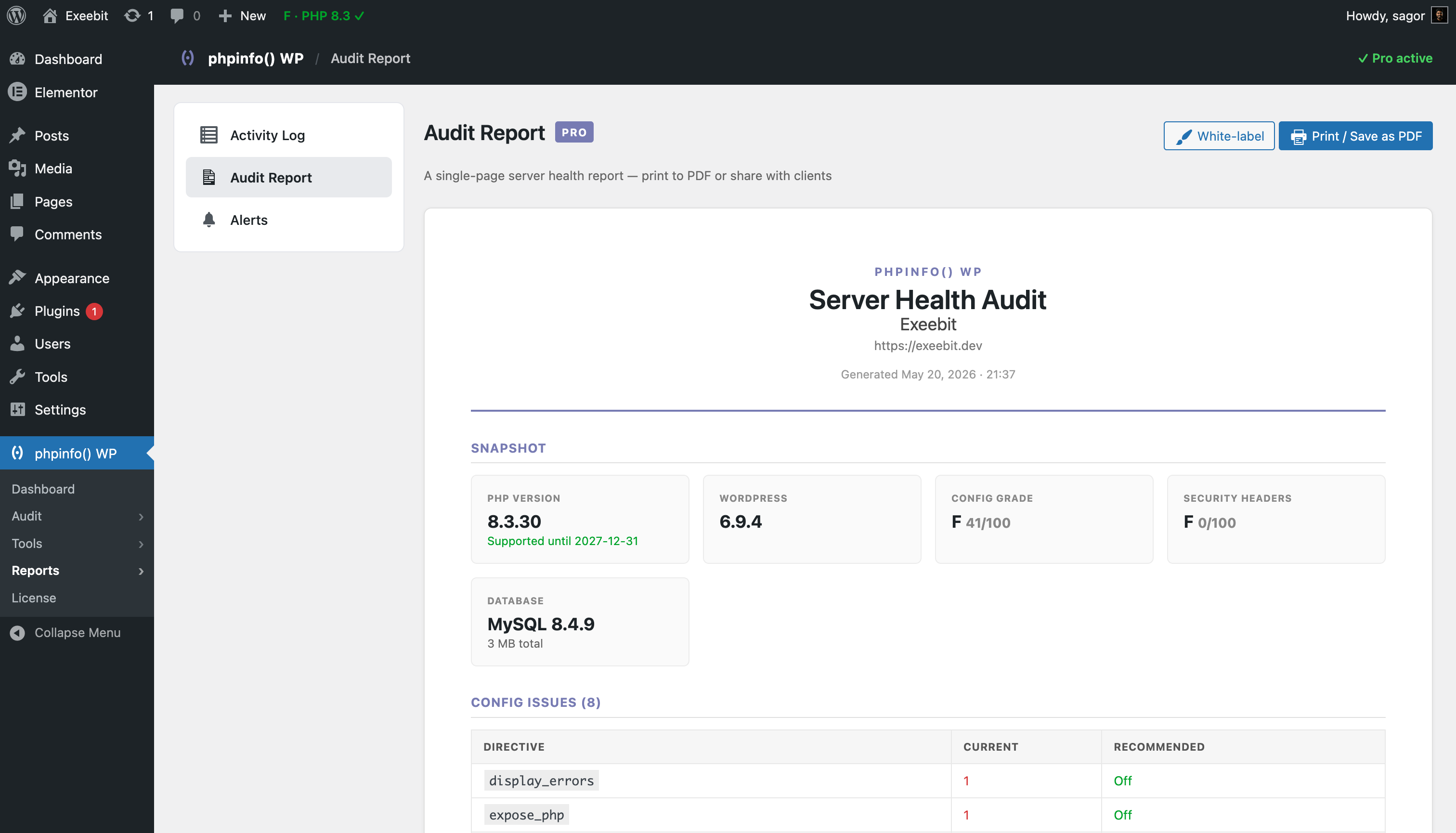Expand the Audit submenu chevron
The width and height of the screenshot is (1456, 833).
[141, 517]
